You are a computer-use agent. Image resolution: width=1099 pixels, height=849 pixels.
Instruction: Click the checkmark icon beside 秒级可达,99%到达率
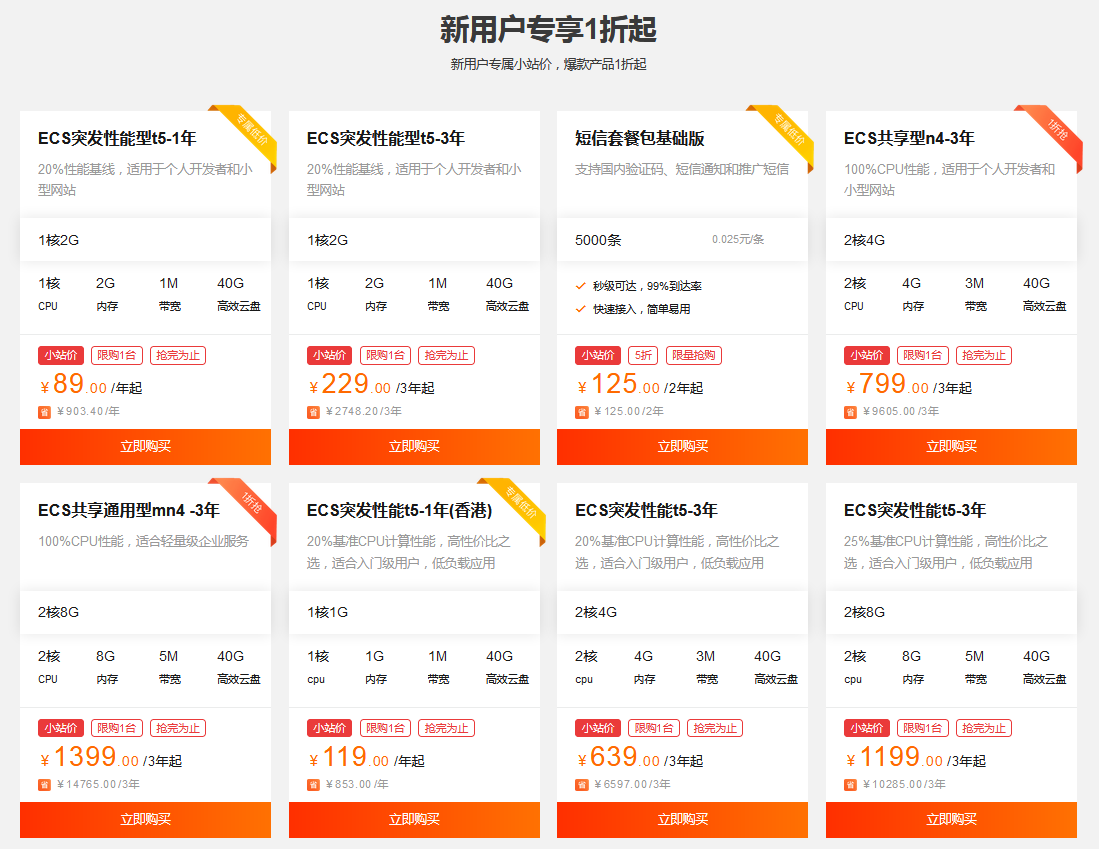coord(581,286)
